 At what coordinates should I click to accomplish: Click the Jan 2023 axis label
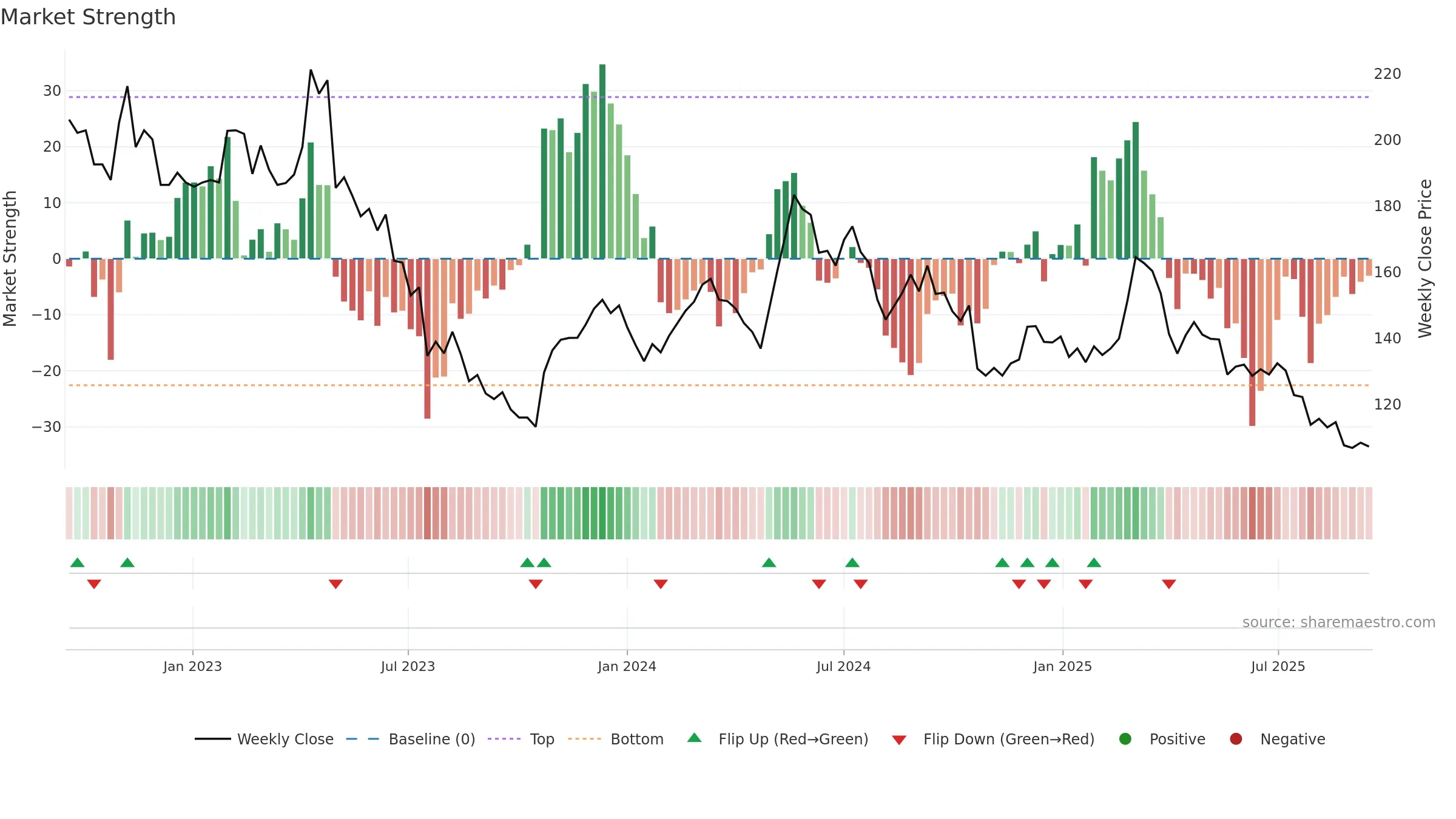coord(192,666)
